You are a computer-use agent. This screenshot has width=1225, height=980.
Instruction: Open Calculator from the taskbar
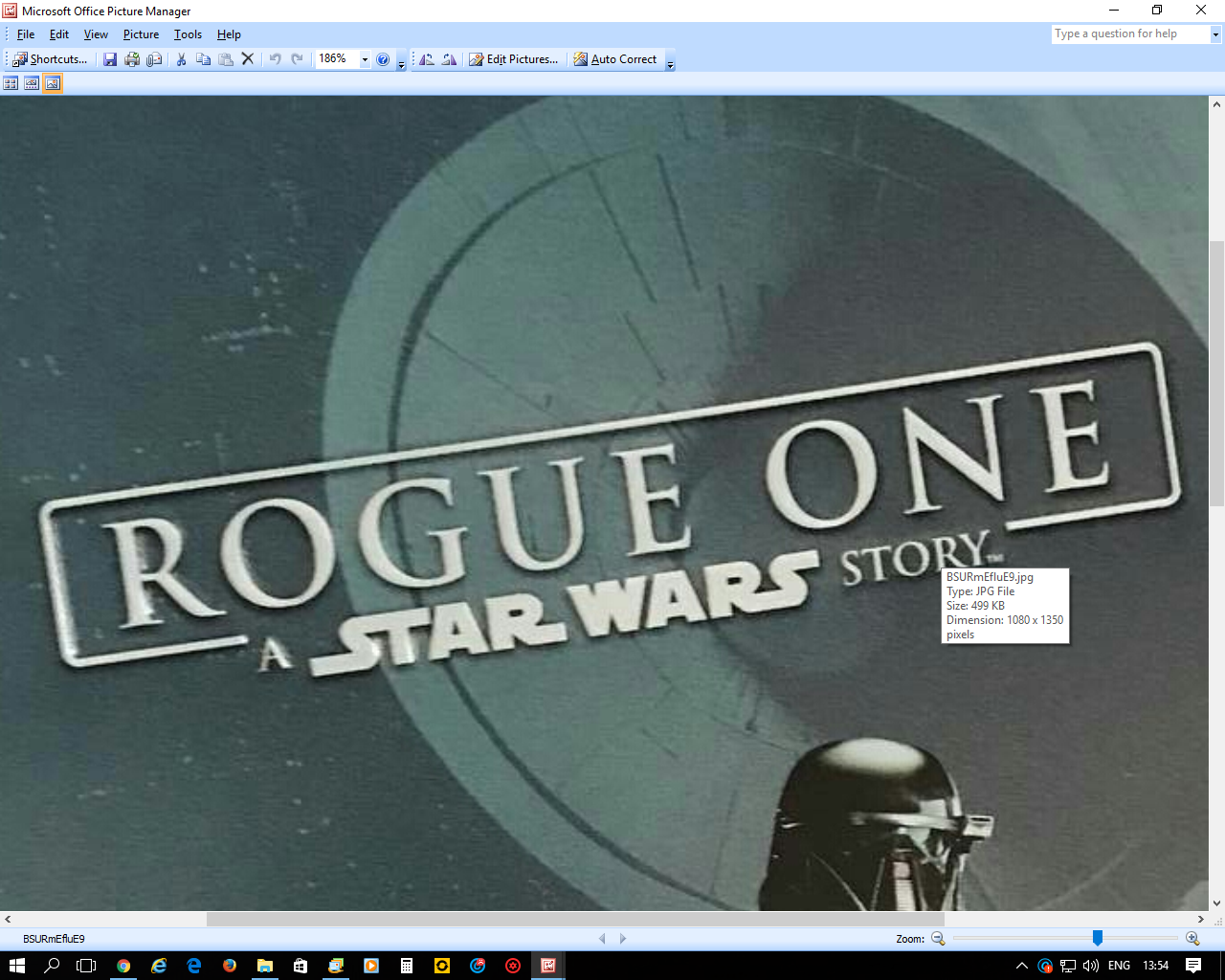coord(407,966)
